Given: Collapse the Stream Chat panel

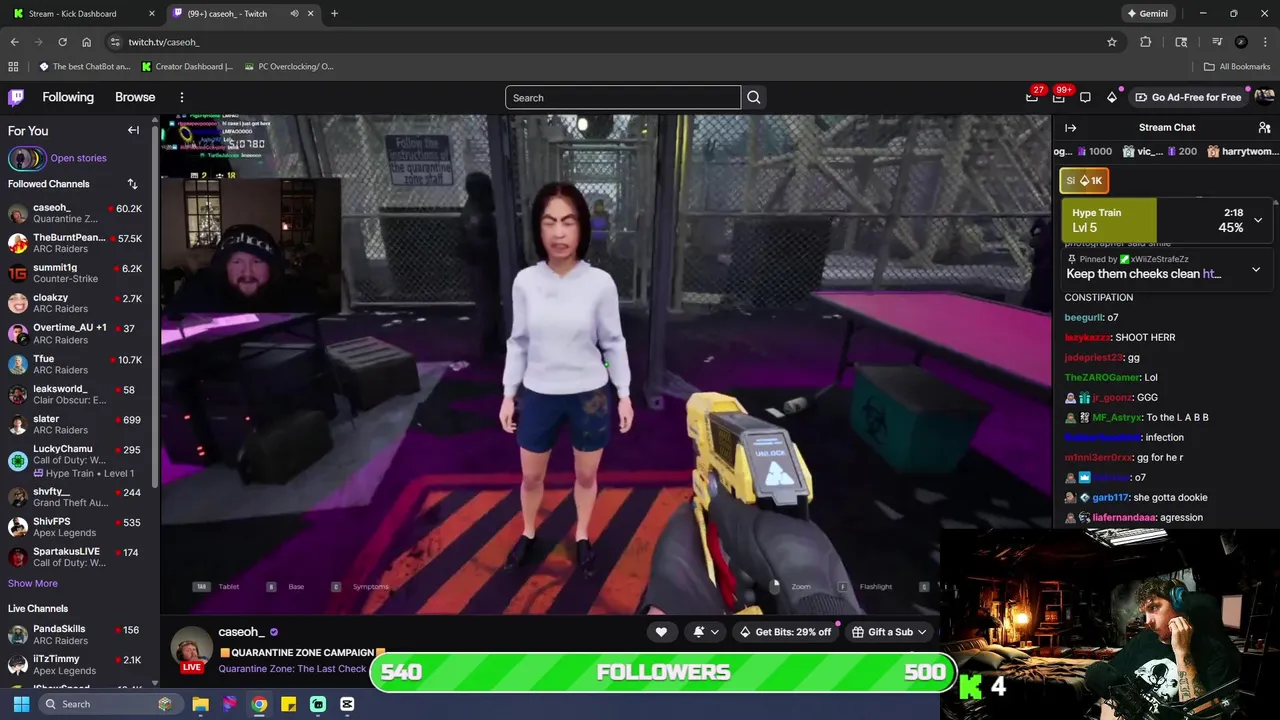Looking at the screenshot, I should 1070,128.
